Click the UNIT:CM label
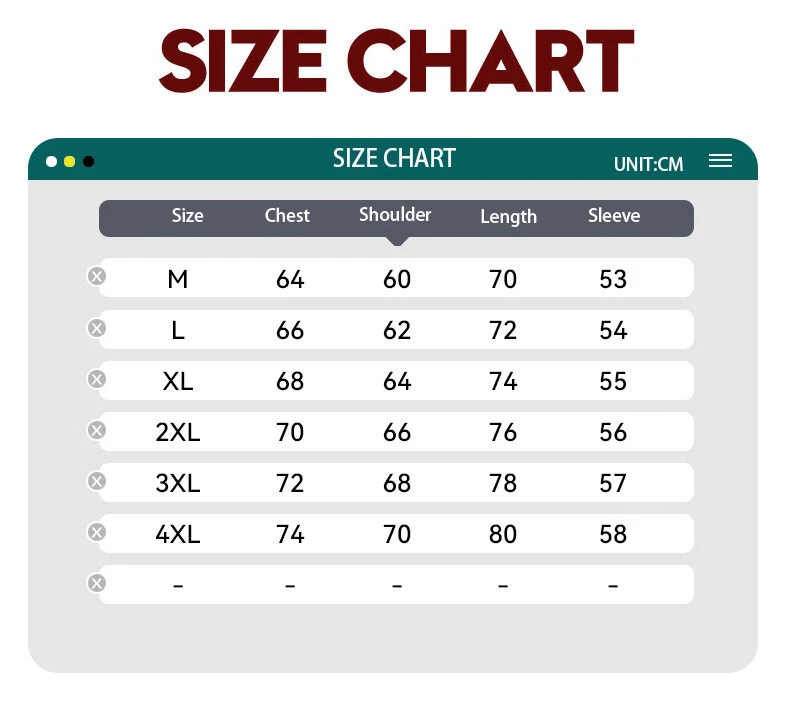This screenshot has height=704, width=790. (x=648, y=164)
